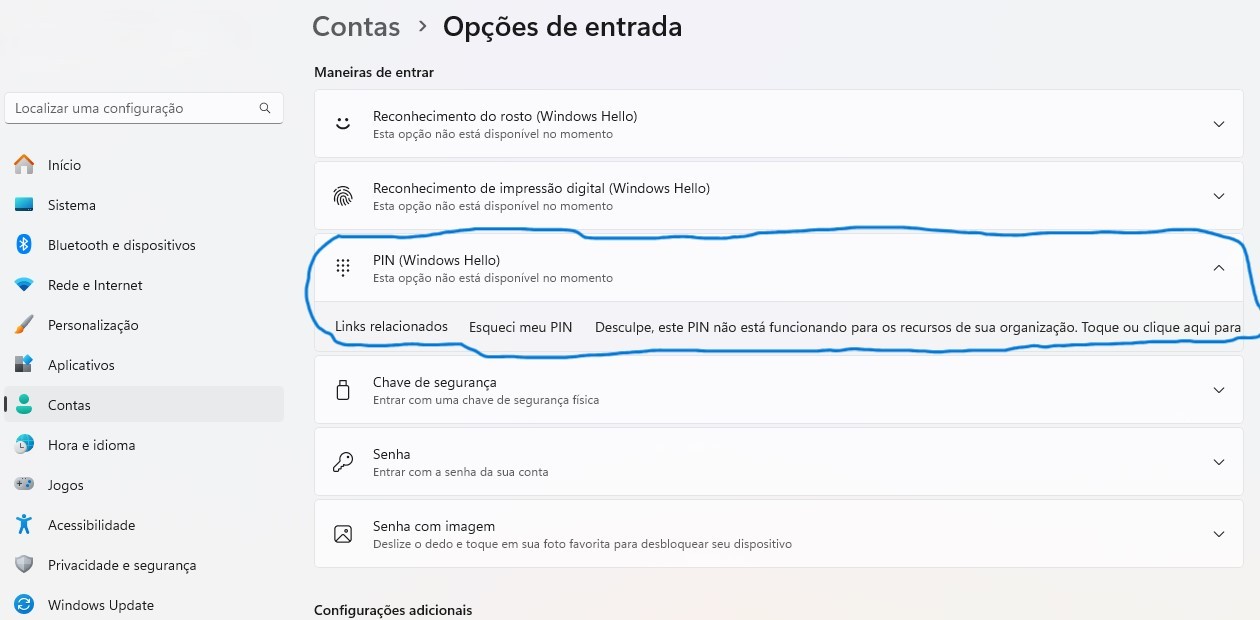Select the Windows Update sync icon
Screen dimensions: 1260x620
[24, 605]
